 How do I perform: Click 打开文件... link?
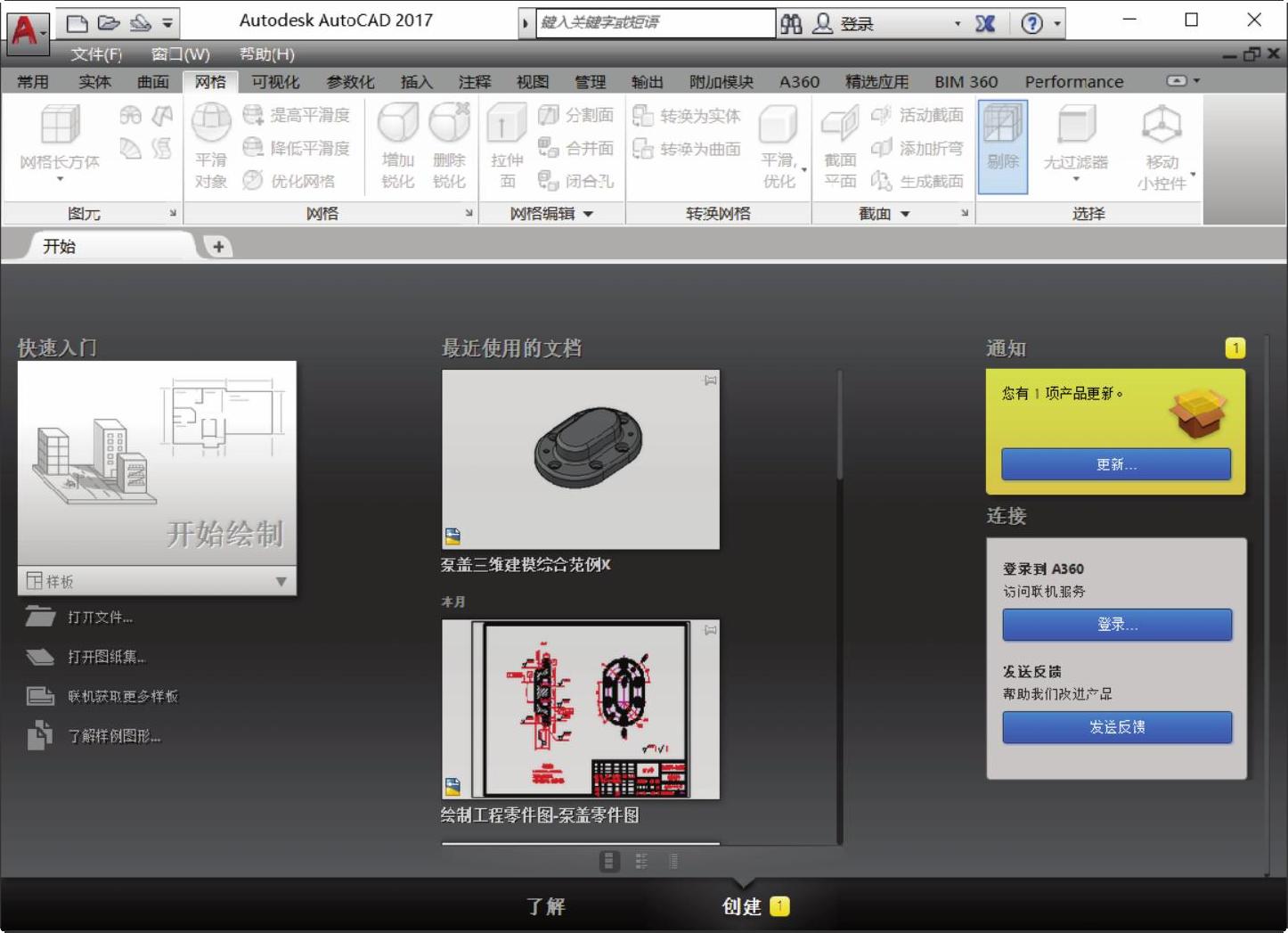pos(100,617)
